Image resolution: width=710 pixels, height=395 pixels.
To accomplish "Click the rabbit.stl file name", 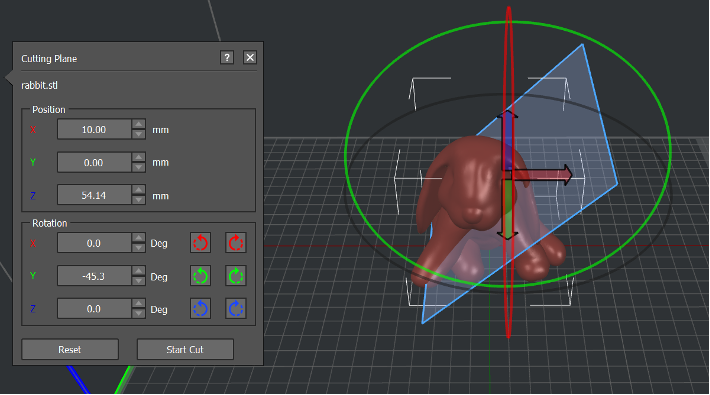I will point(39,85).
